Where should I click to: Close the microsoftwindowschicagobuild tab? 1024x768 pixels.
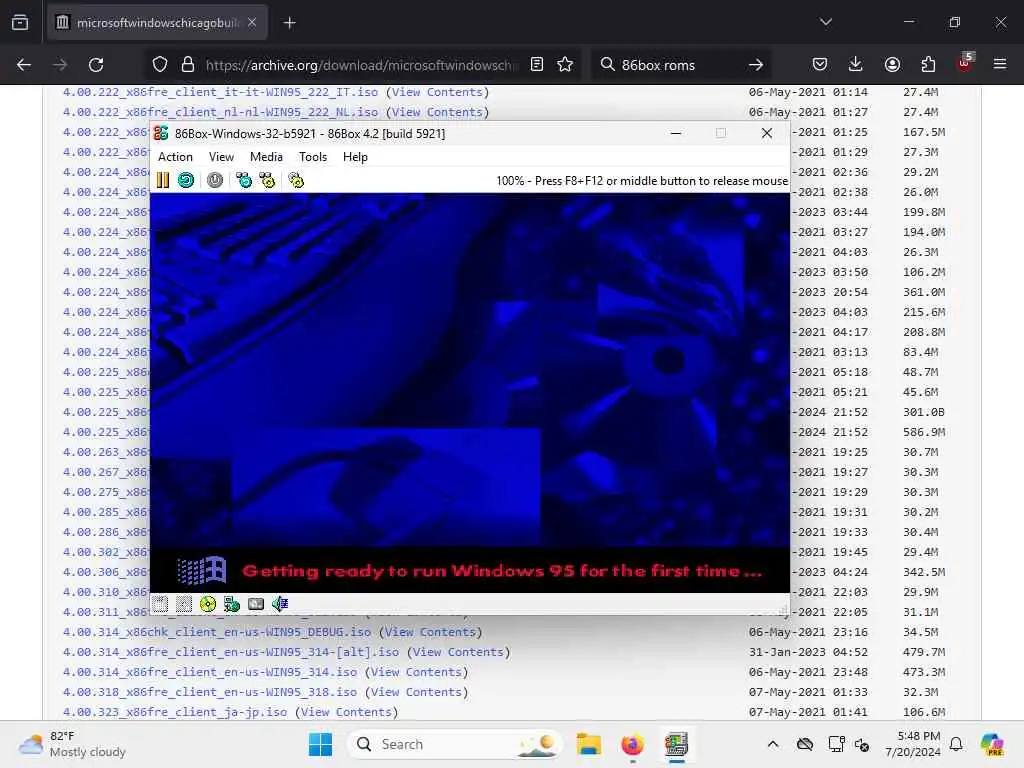[x=252, y=23]
